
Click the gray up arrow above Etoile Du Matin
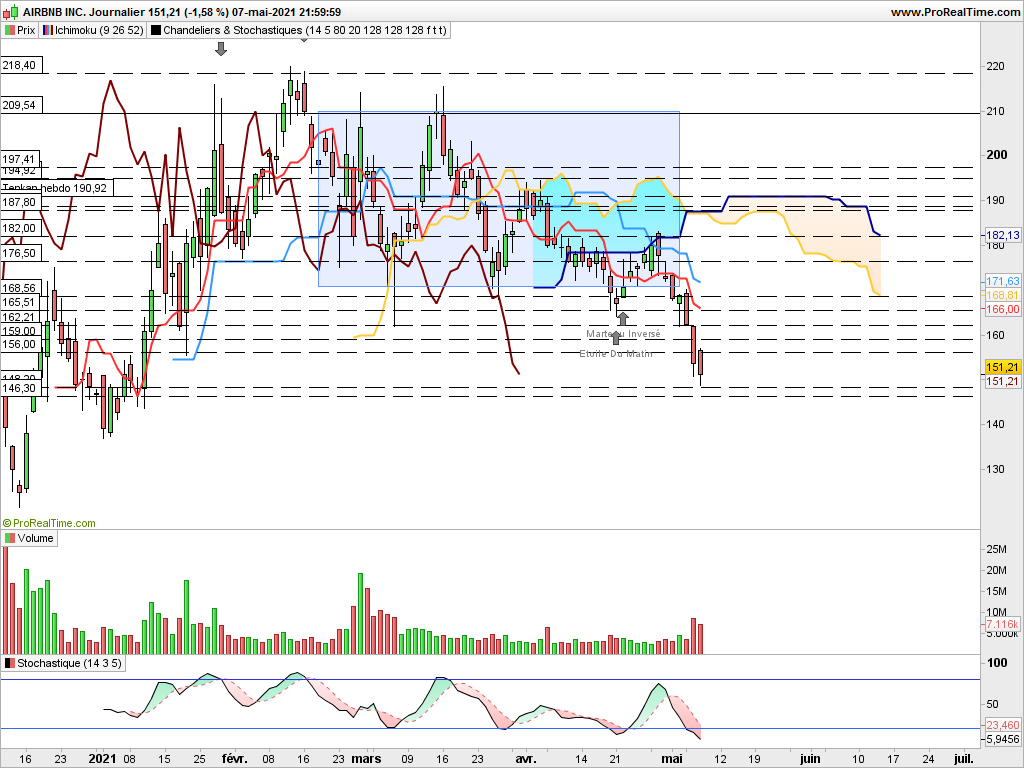coord(615,338)
